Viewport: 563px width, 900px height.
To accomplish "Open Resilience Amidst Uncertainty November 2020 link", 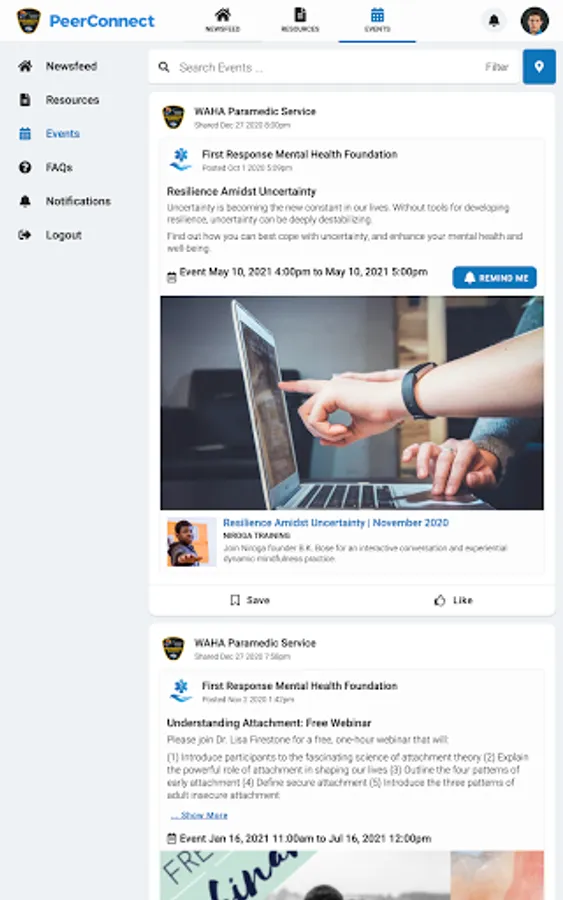I will click(x=336, y=522).
